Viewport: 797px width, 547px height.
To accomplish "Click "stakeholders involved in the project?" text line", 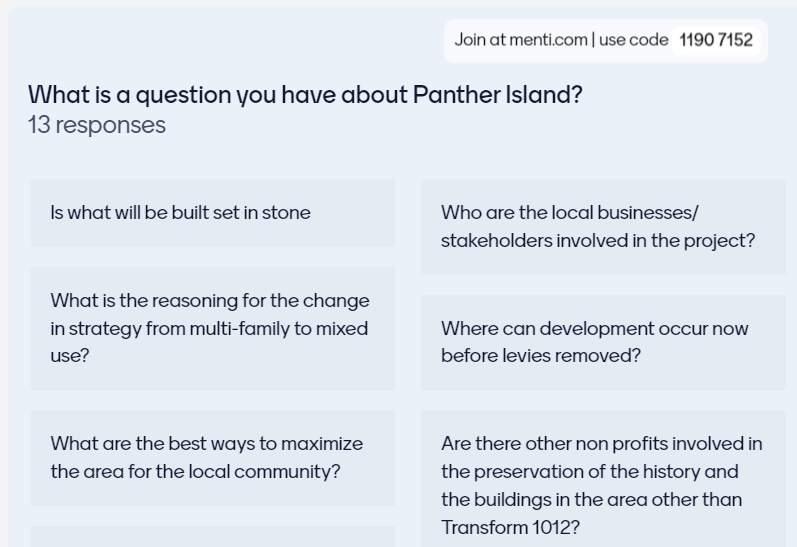I will pyautogui.click(x=598, y=241).
